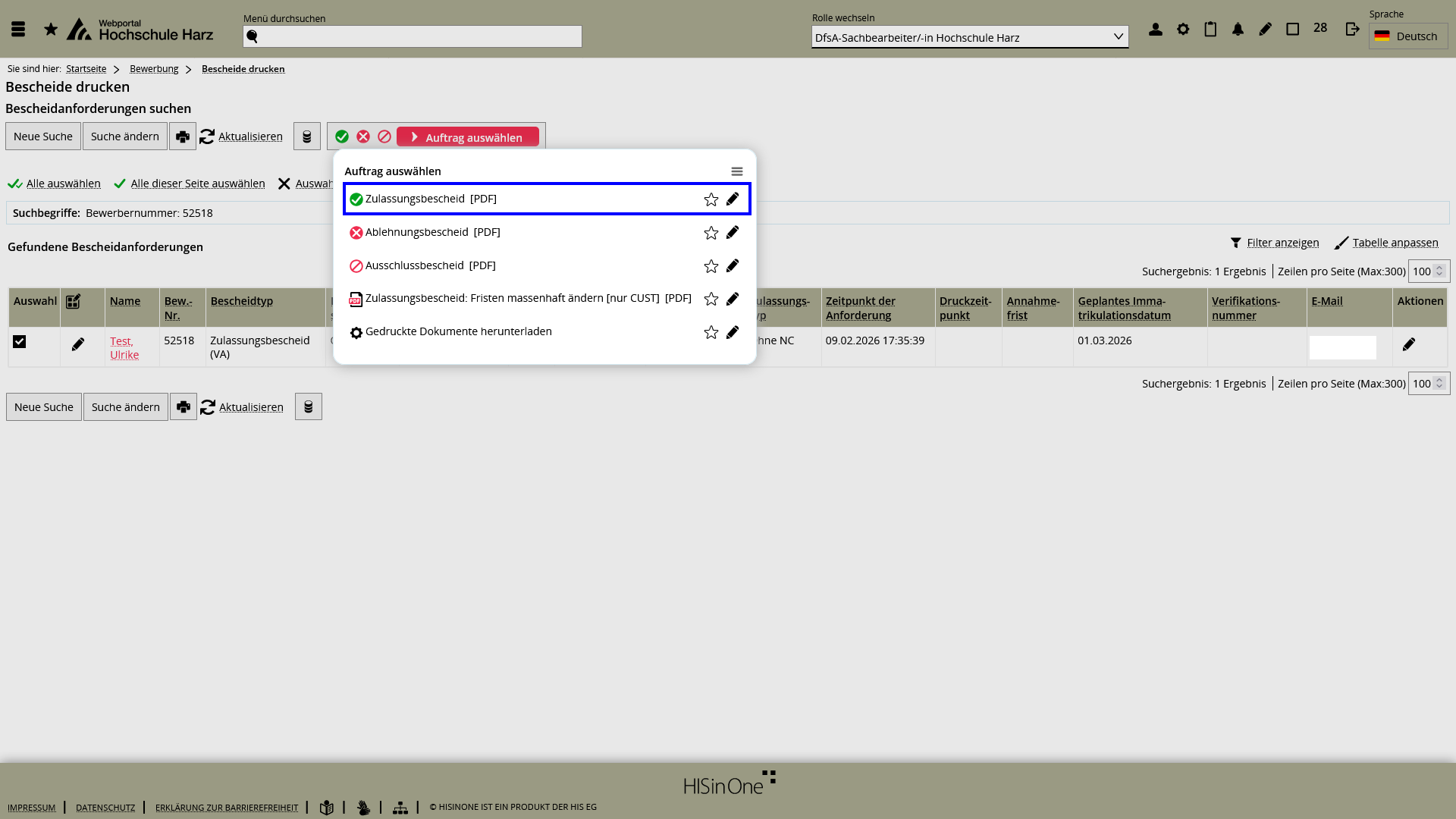1456x819 pixels.
Task: Click the Neue Suche button at top
Action: pos(43,136)
